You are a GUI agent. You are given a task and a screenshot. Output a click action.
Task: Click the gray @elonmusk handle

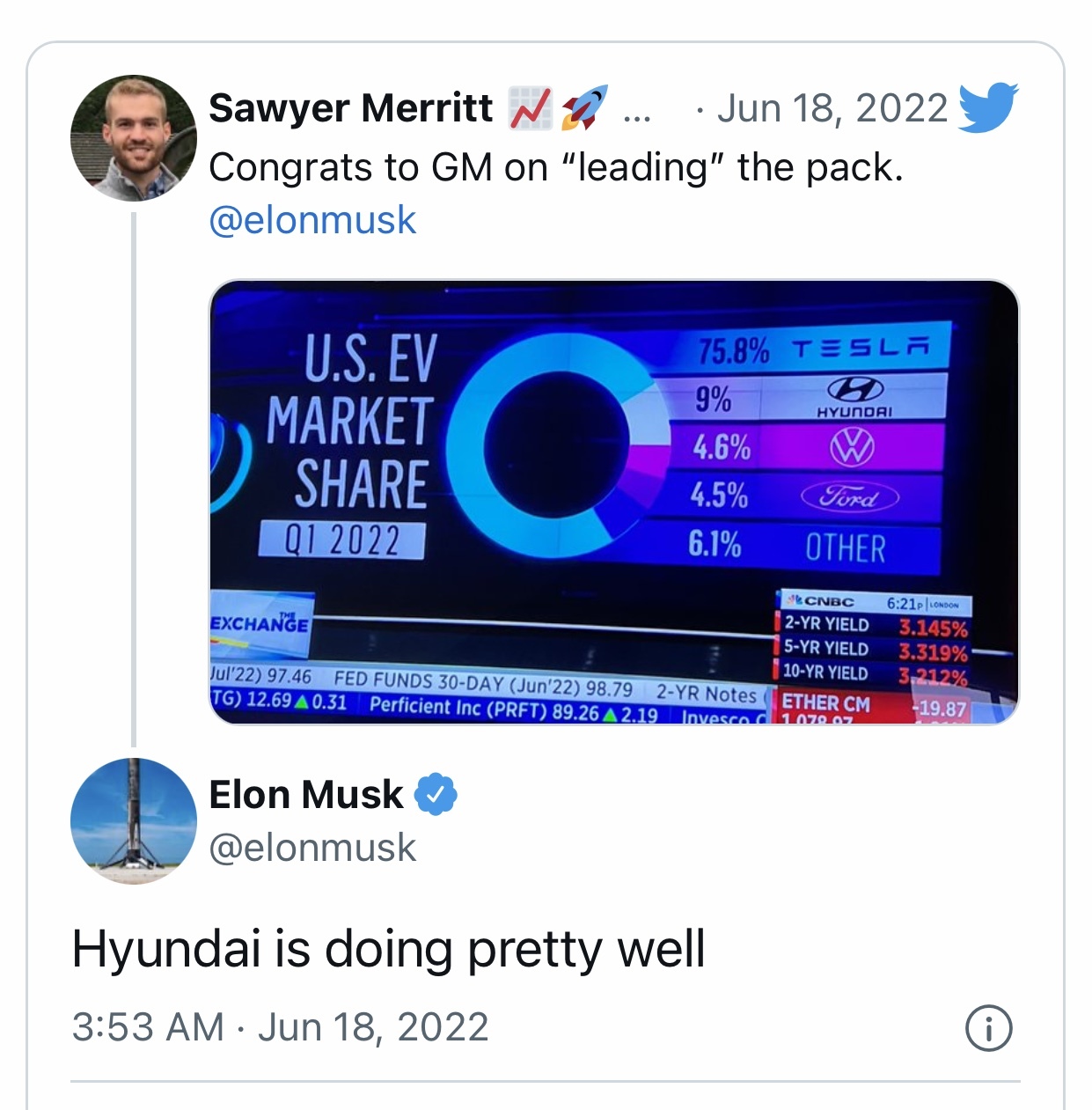312,848
